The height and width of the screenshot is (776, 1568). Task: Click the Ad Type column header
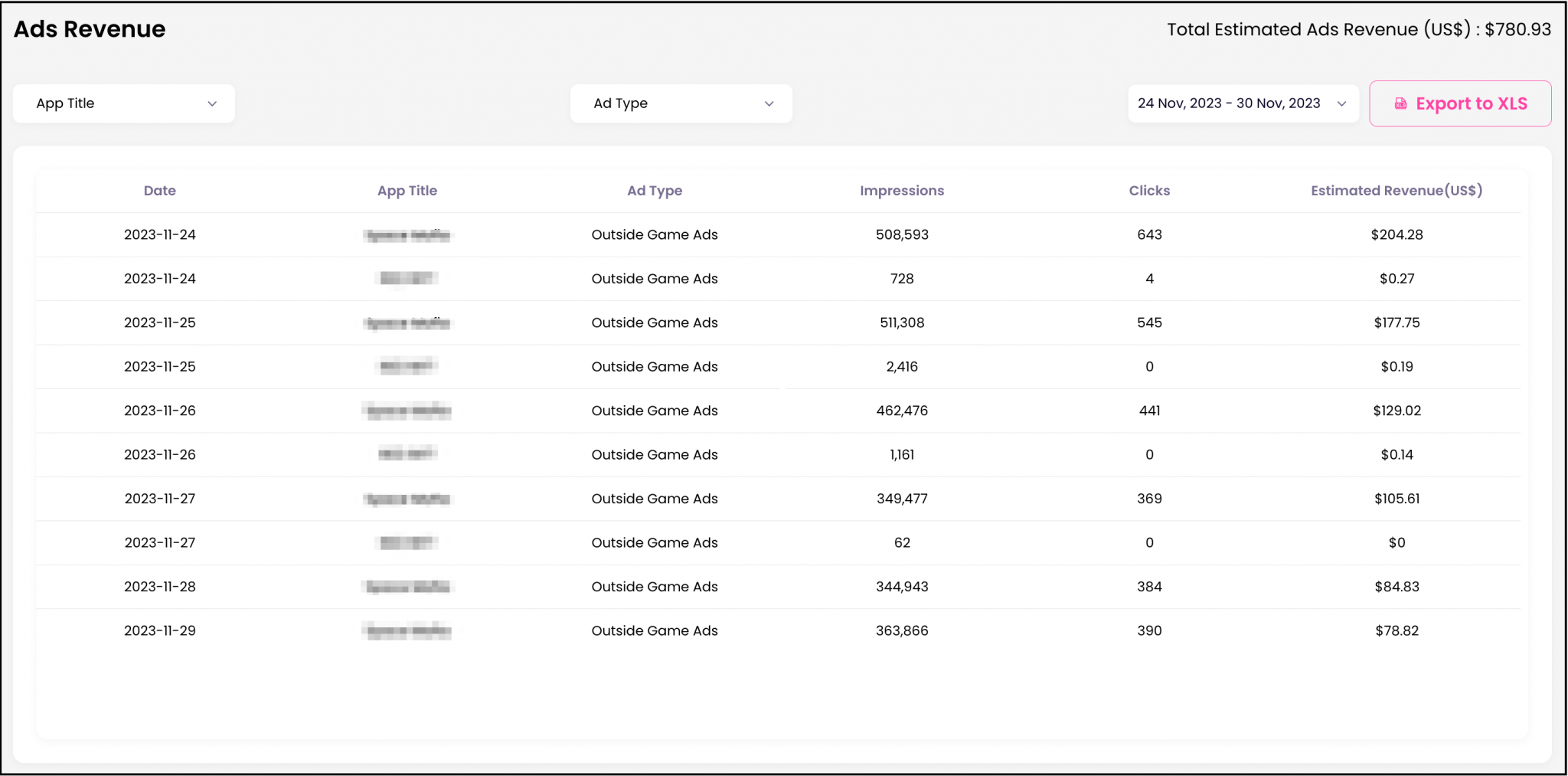pos(654,191)
